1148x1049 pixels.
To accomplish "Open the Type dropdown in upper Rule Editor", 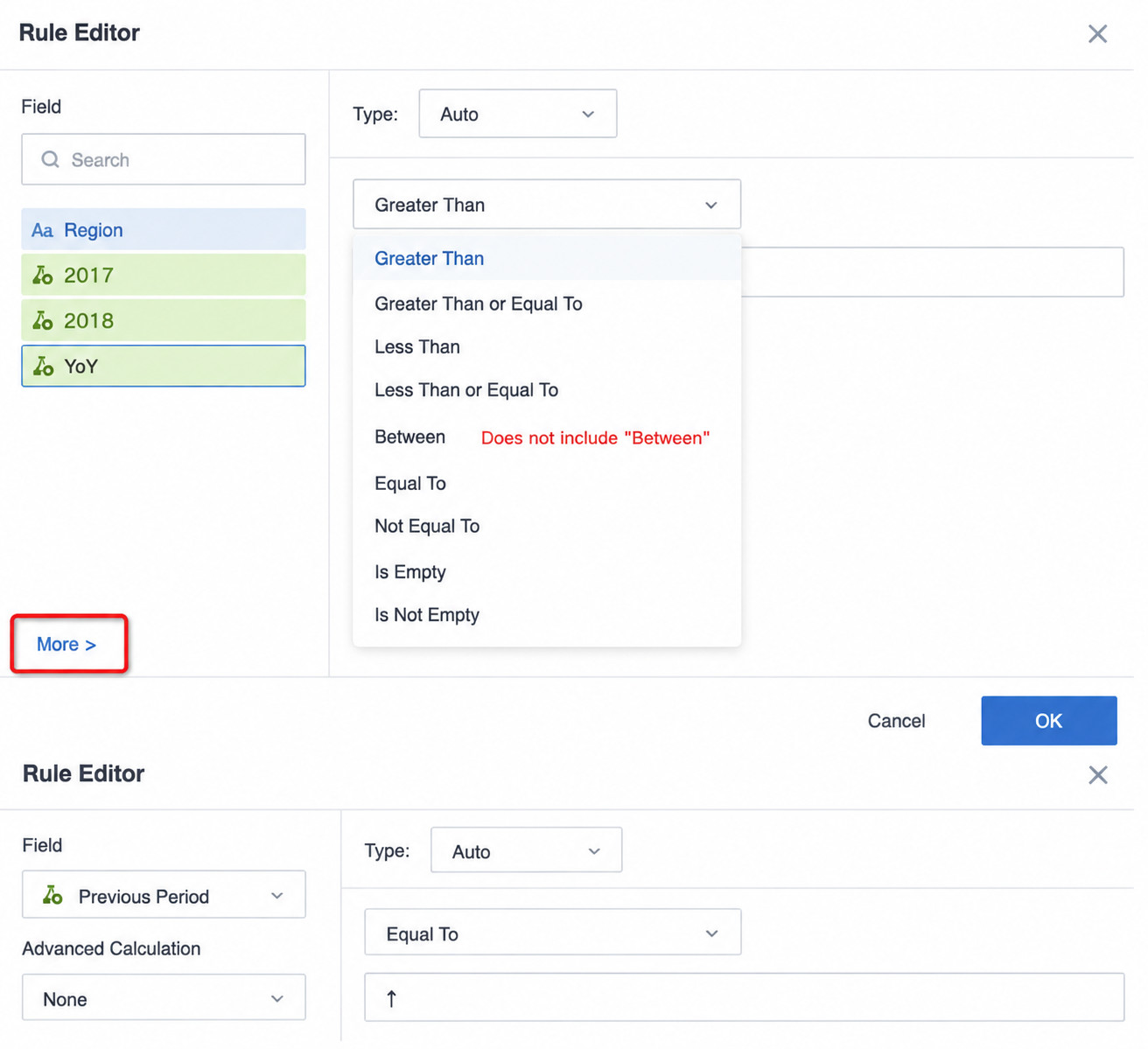I will click(x=518, y=114).
